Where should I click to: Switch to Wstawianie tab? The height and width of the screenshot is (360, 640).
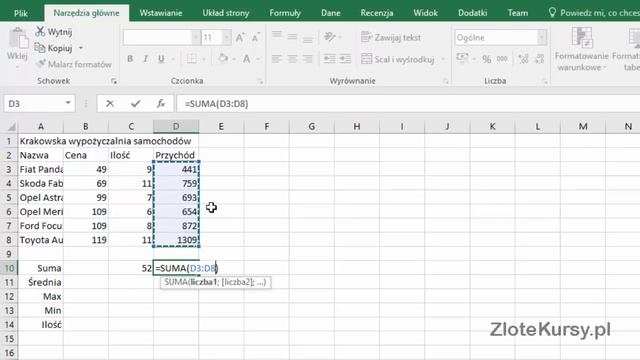161,13
